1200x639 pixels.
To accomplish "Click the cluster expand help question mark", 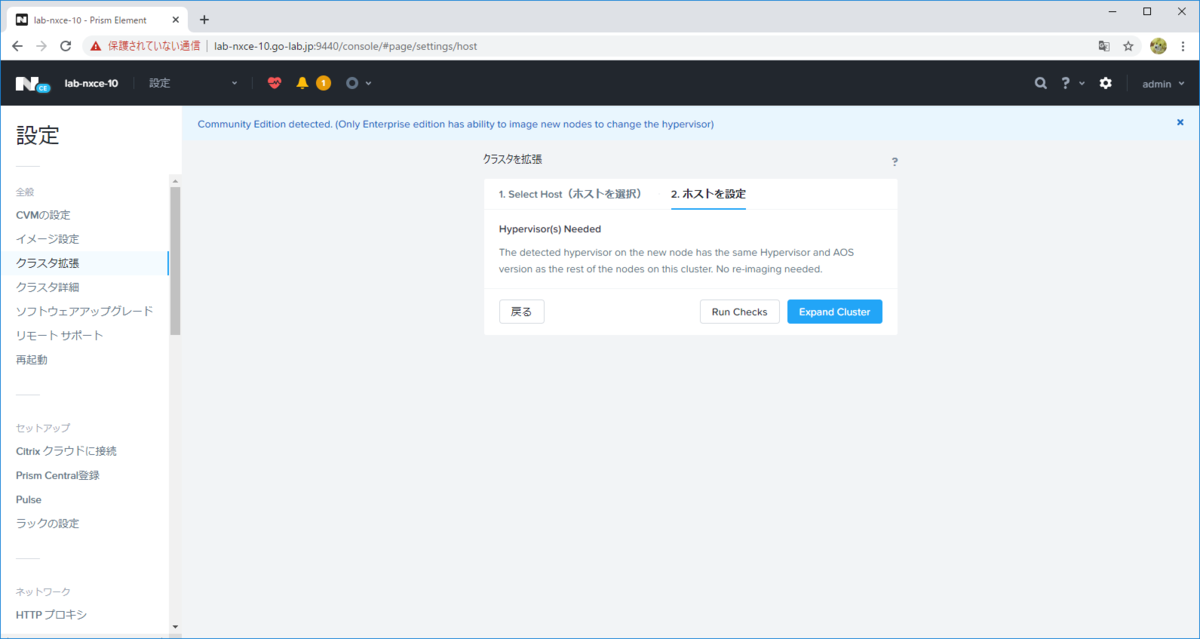I will 894,161.
